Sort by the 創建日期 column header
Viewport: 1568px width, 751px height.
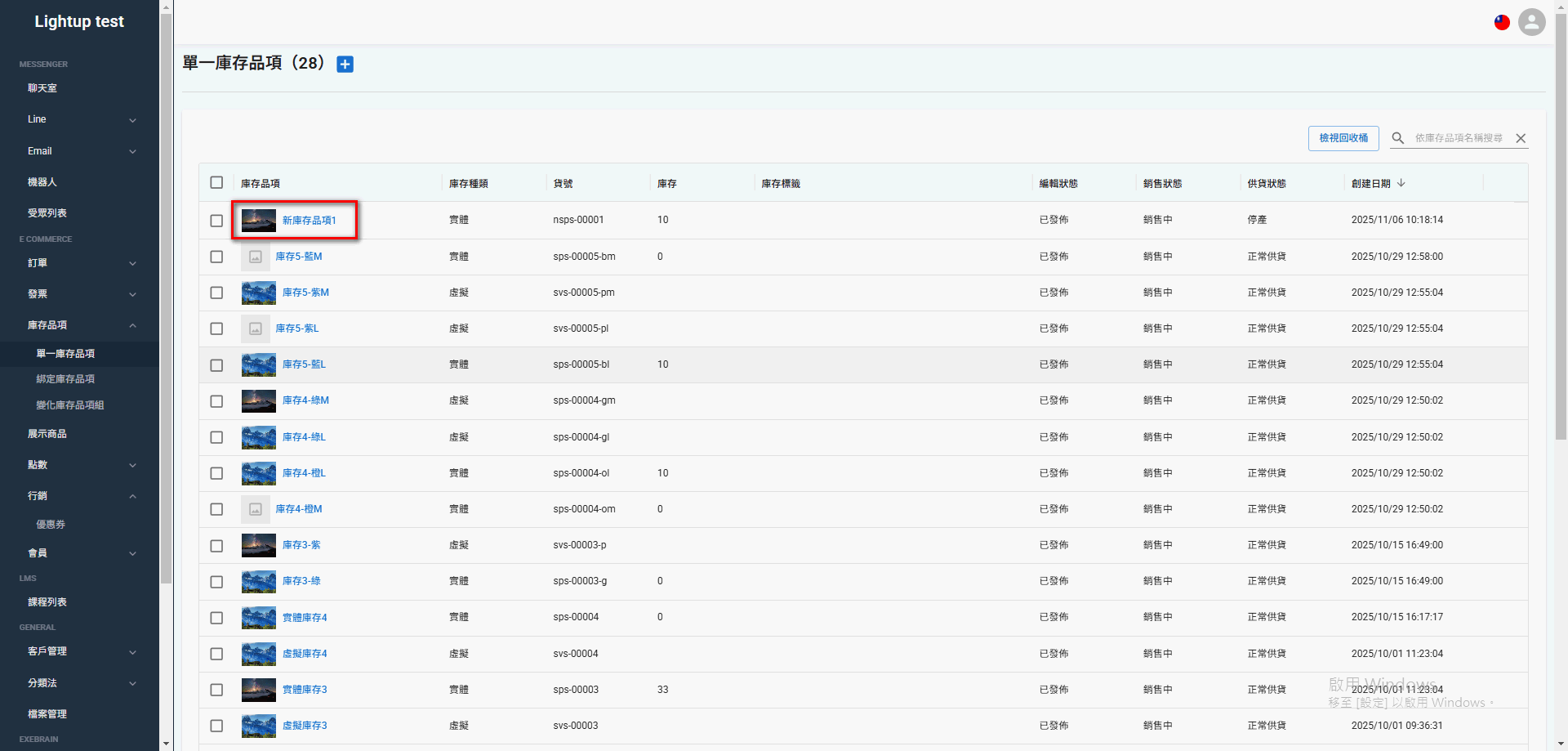pyautogui.click(x=1370, y=184)
